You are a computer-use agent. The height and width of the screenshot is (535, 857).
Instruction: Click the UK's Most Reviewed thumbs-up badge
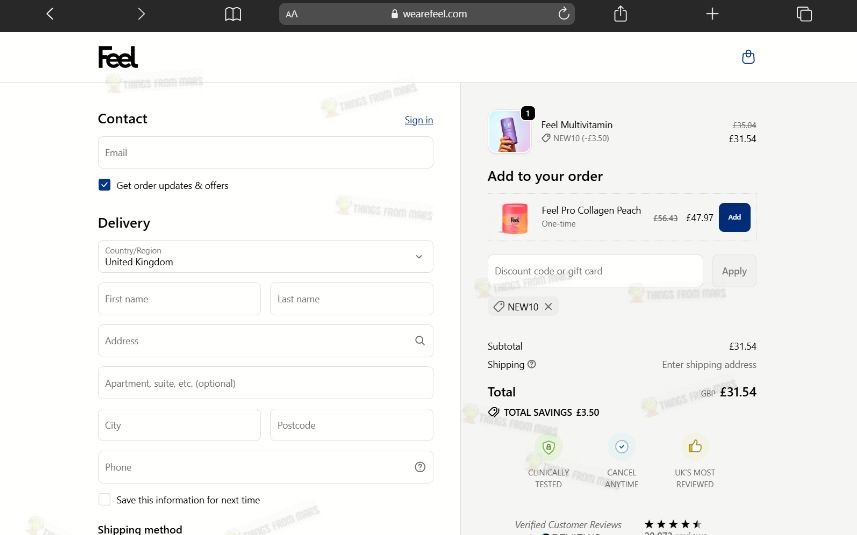click(x=695, y=447)
